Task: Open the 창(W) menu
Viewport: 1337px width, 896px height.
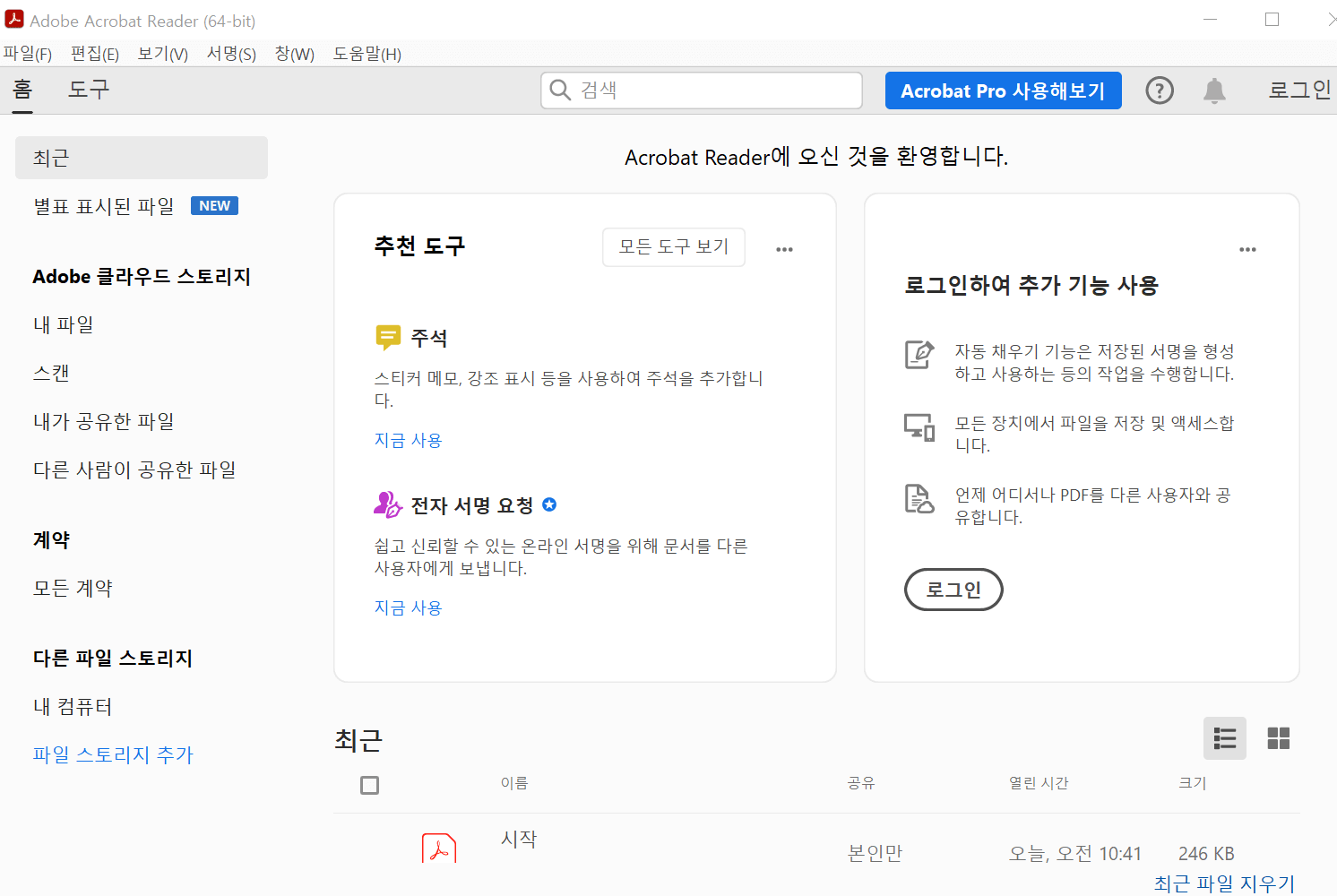Action: (295, 54)
